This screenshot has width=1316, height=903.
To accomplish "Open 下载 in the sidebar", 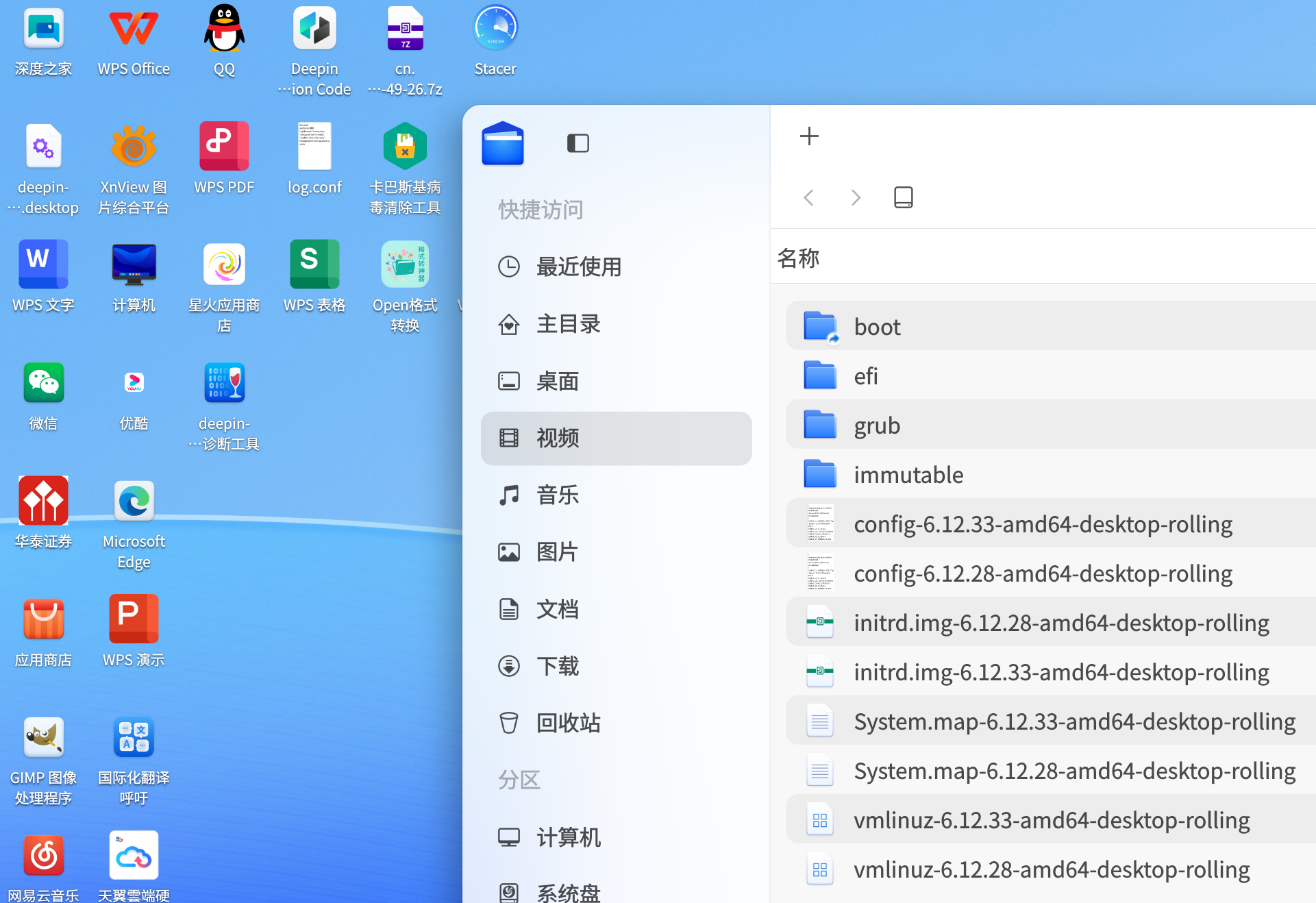I will (x=617, y=665).
